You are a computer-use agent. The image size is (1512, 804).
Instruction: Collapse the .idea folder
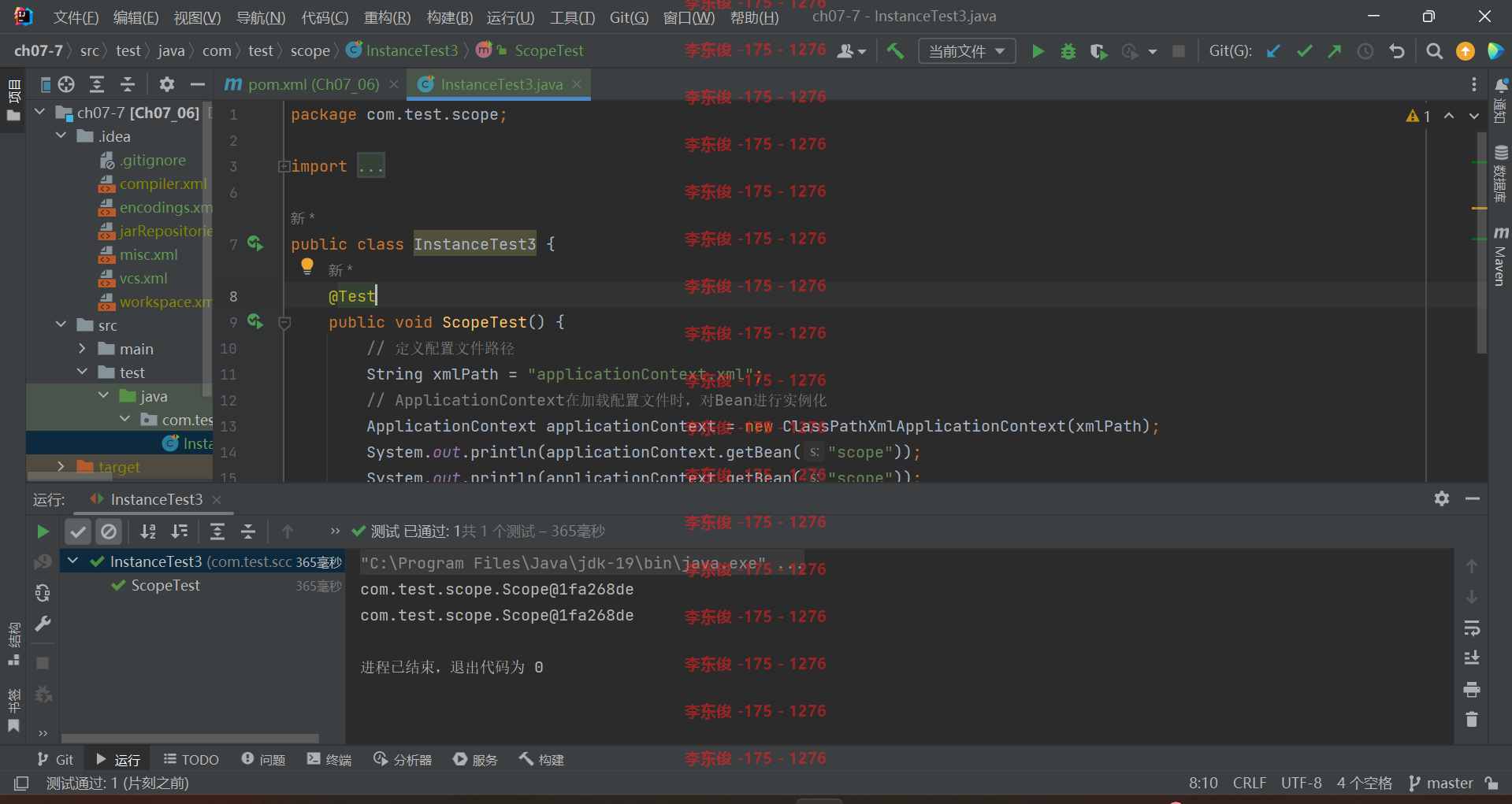pos(61,136)
